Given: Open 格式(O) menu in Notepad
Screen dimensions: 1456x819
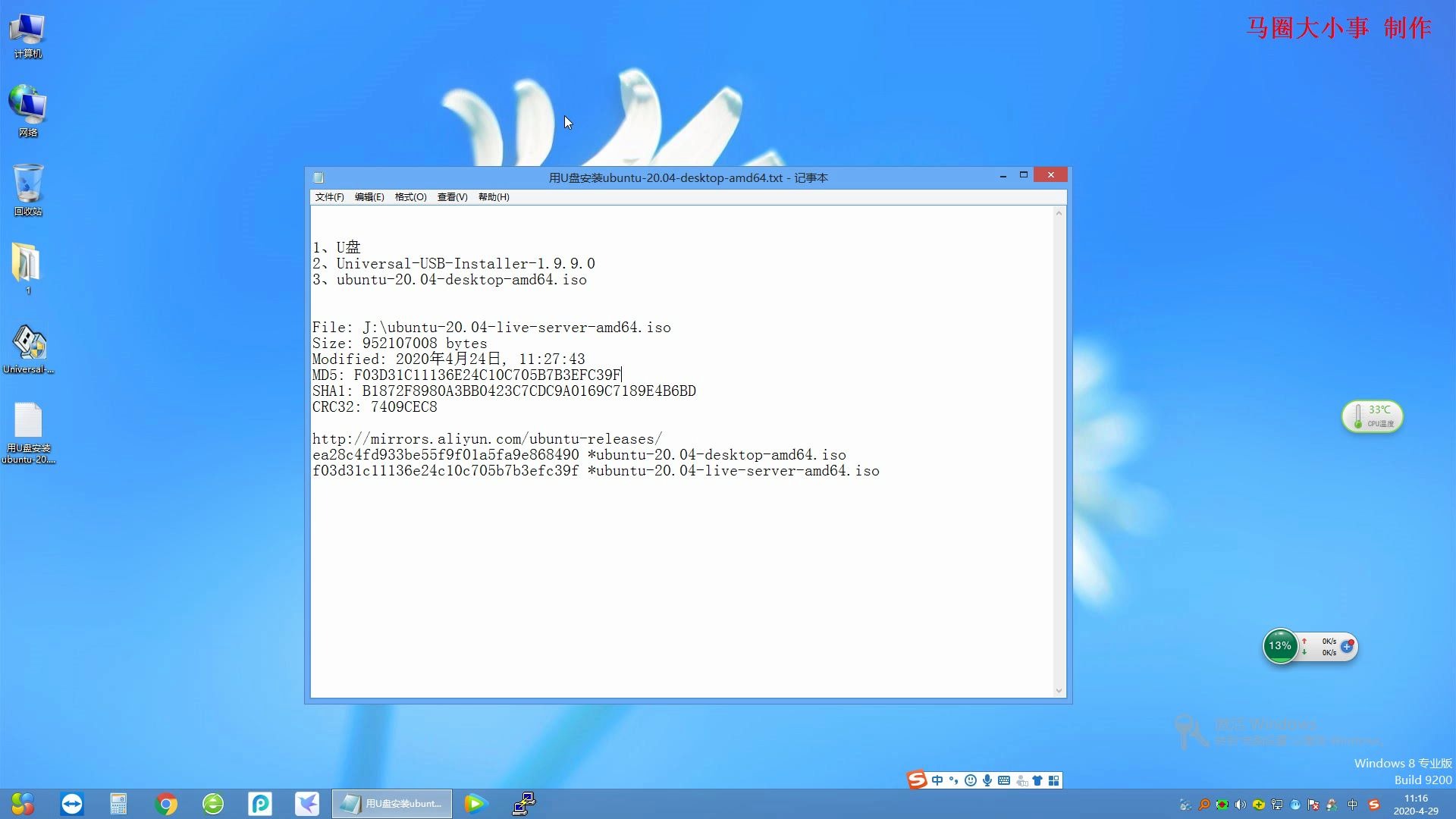Looking at the screenshot, I should pyautogui.click(x=409, y=197).
